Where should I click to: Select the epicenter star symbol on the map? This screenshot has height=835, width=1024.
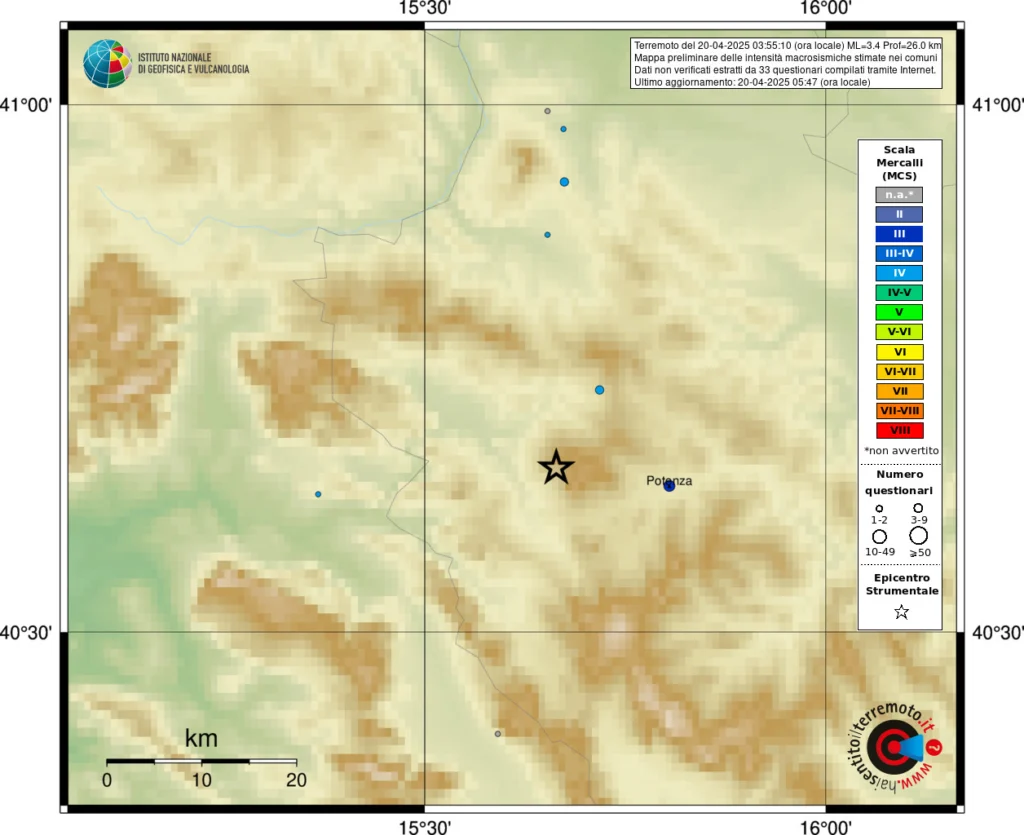click(x=556, y=466)
